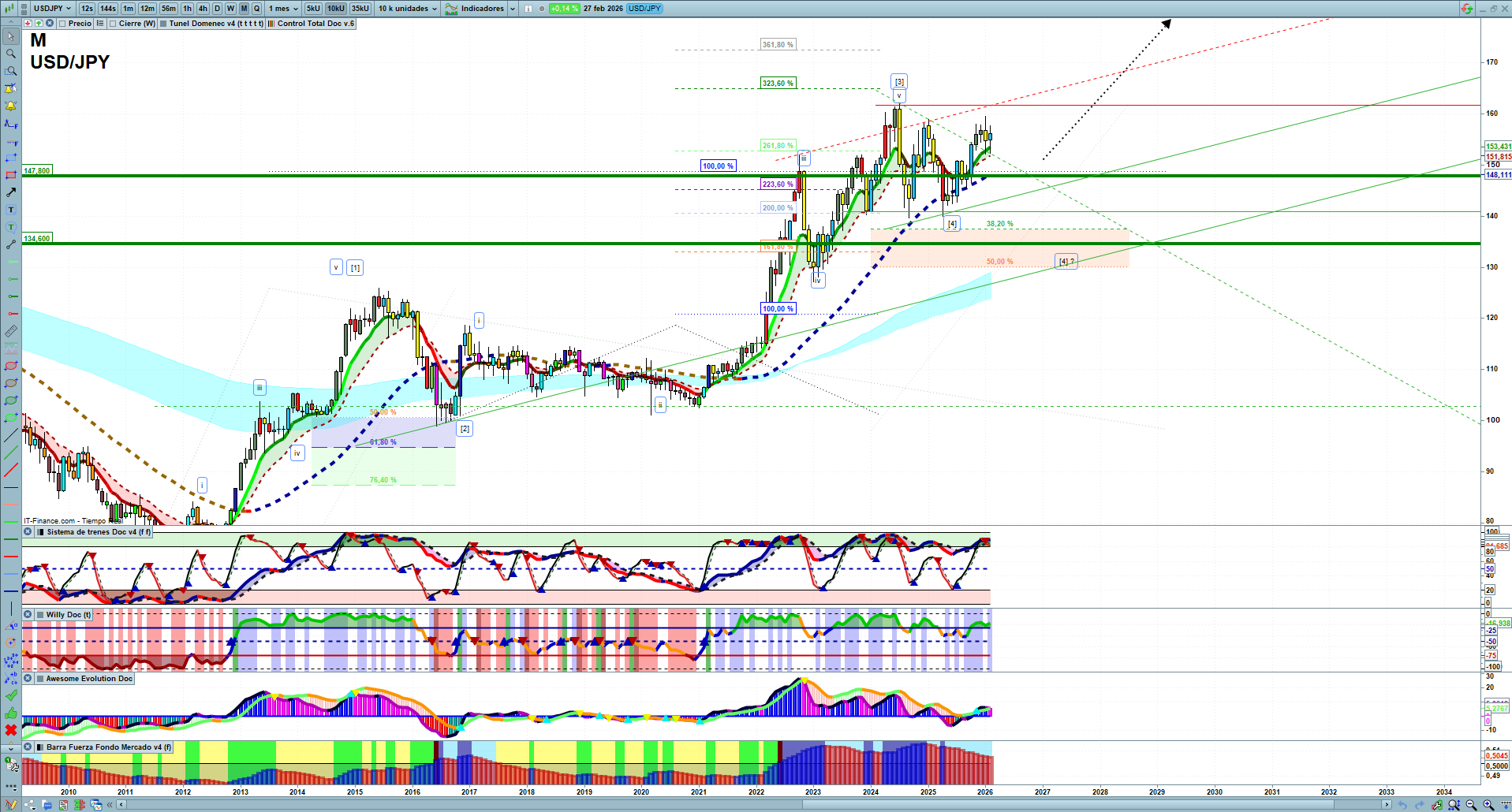Zoom in with the plus magnifier

click(x=1488, y=805)
